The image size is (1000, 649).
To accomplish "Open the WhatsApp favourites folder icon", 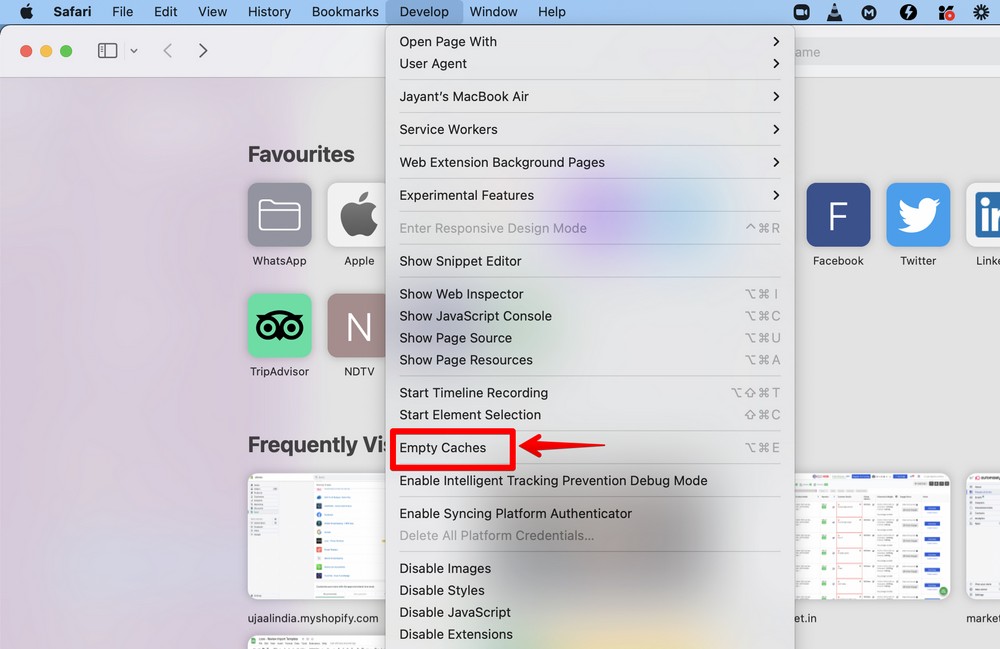I will 279,215.
